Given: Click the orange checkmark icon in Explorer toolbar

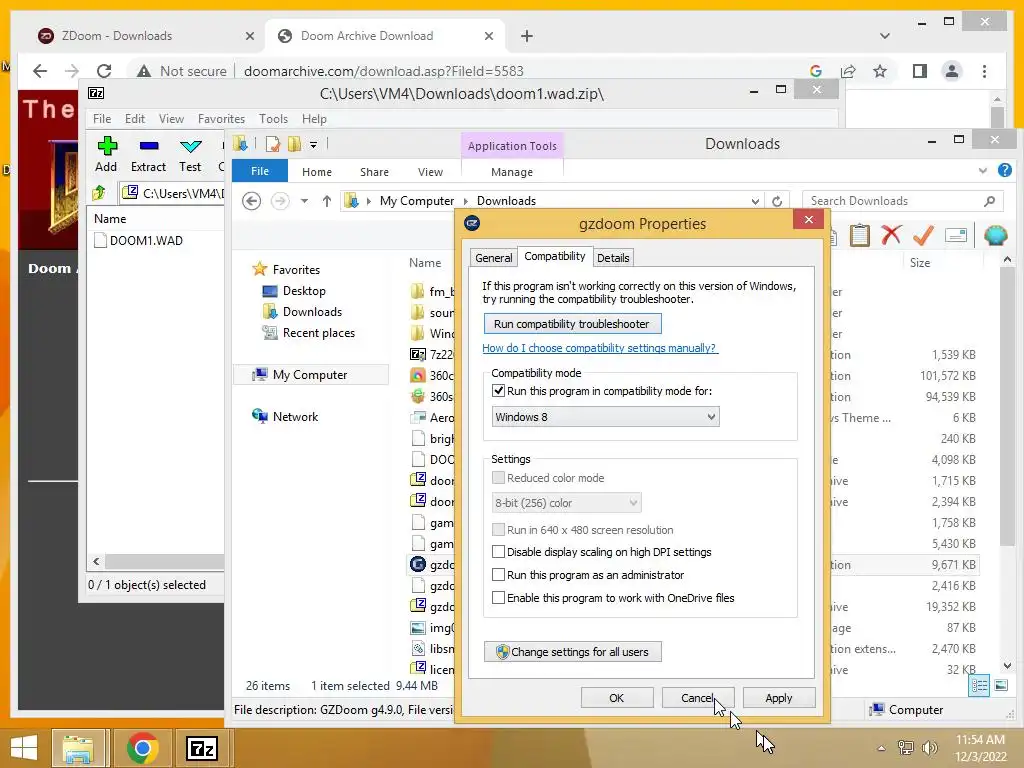Looking at the screenshot, I should tap(923, 235).
